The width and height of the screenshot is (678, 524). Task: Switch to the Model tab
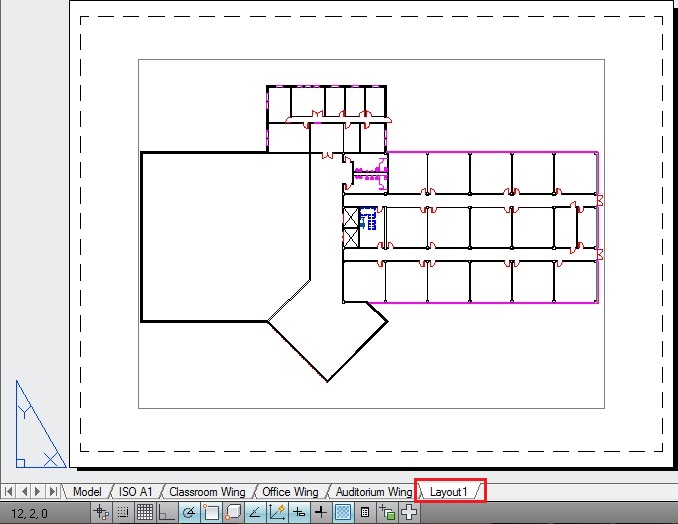click(87, 492)
